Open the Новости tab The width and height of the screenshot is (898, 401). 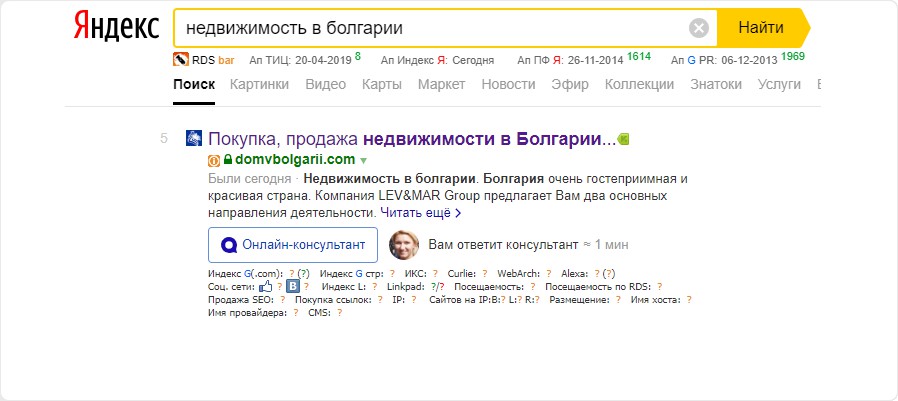coord(508,85)
